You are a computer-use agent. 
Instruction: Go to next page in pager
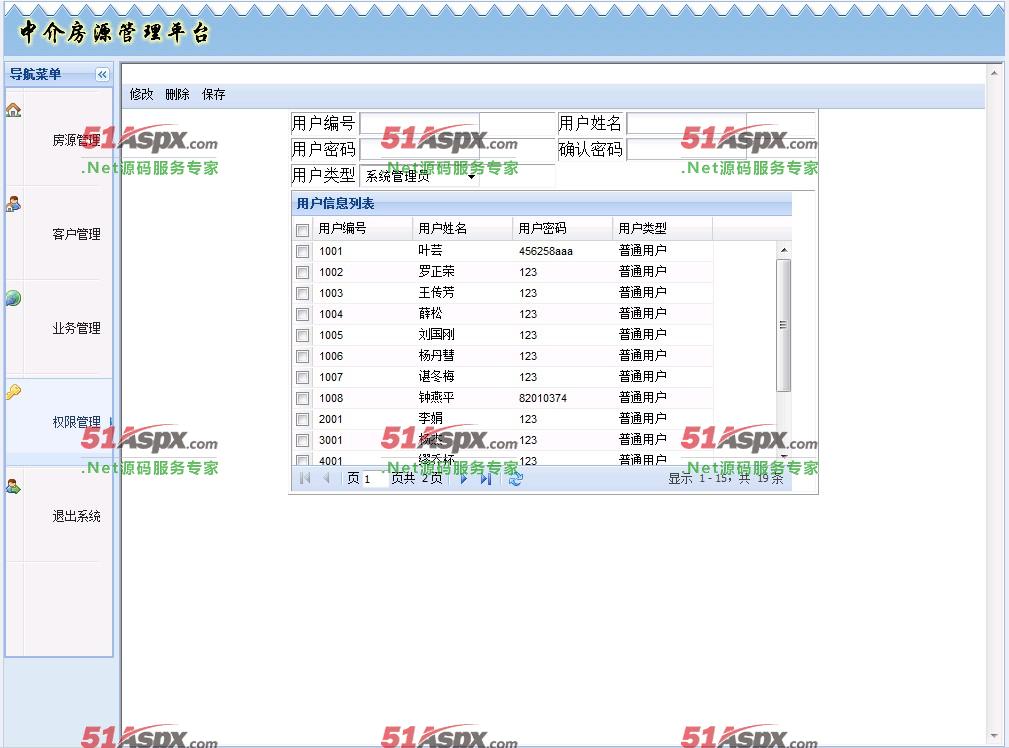464,479
